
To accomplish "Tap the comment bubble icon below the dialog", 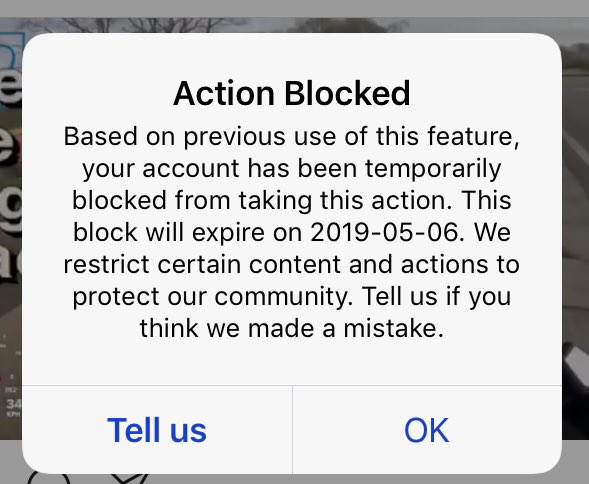I will tap(49, 478).
